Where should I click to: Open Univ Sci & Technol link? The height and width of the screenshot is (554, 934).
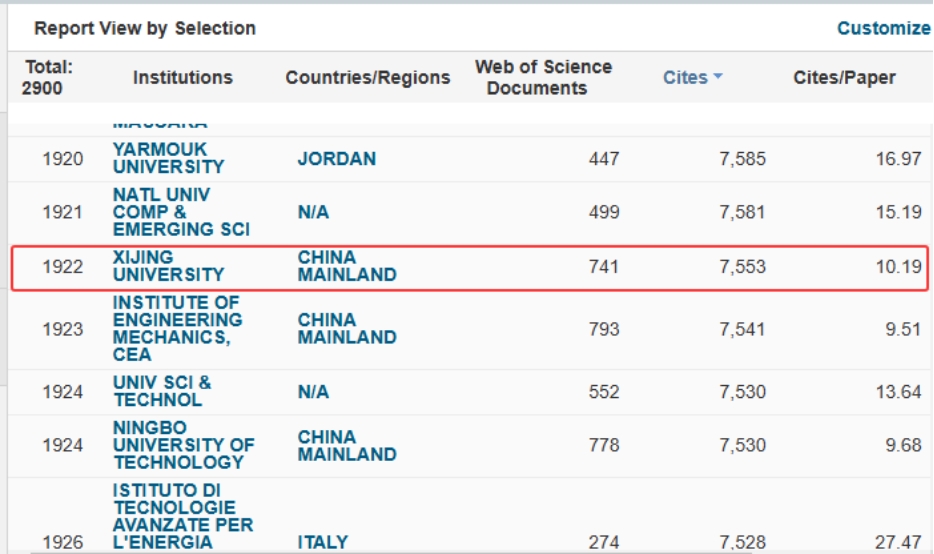162,391
